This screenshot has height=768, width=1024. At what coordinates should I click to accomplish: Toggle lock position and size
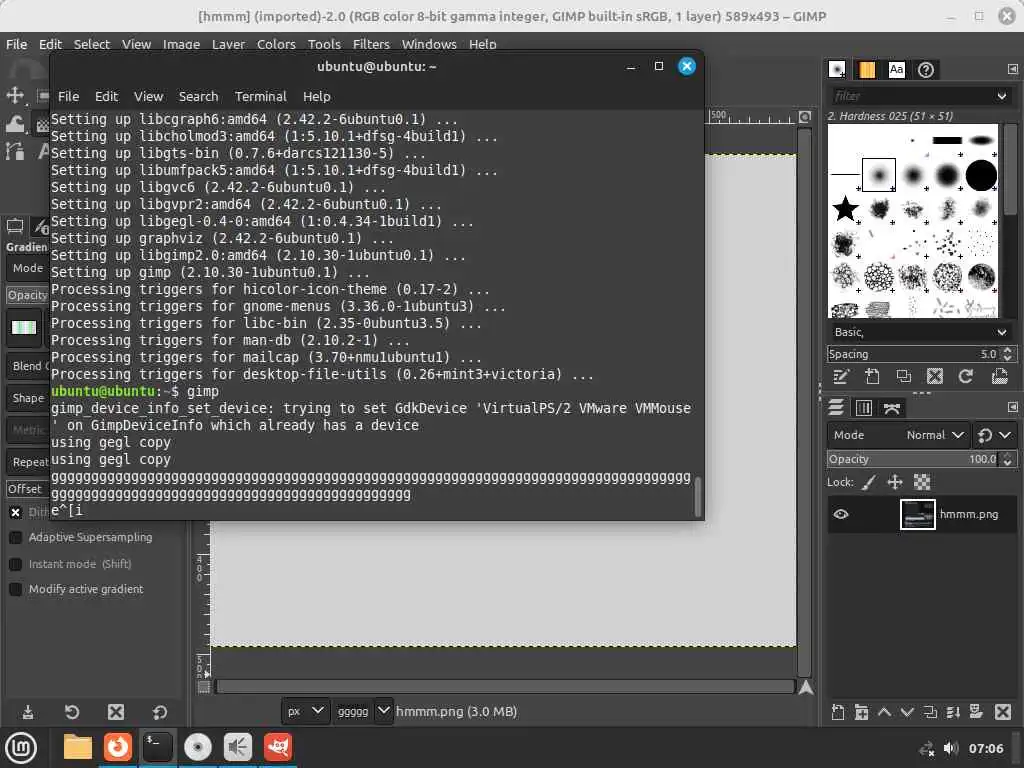(895, 483)
